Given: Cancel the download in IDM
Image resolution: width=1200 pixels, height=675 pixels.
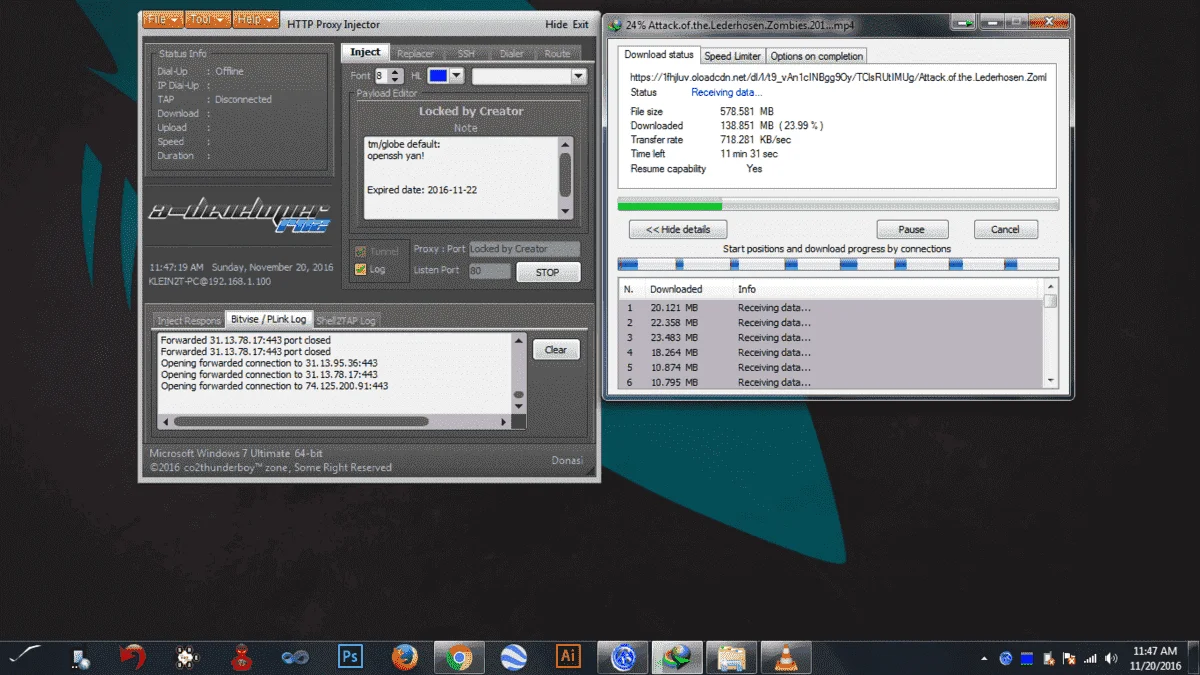Looking at the screenshot, I should (x=1005, y=230).
